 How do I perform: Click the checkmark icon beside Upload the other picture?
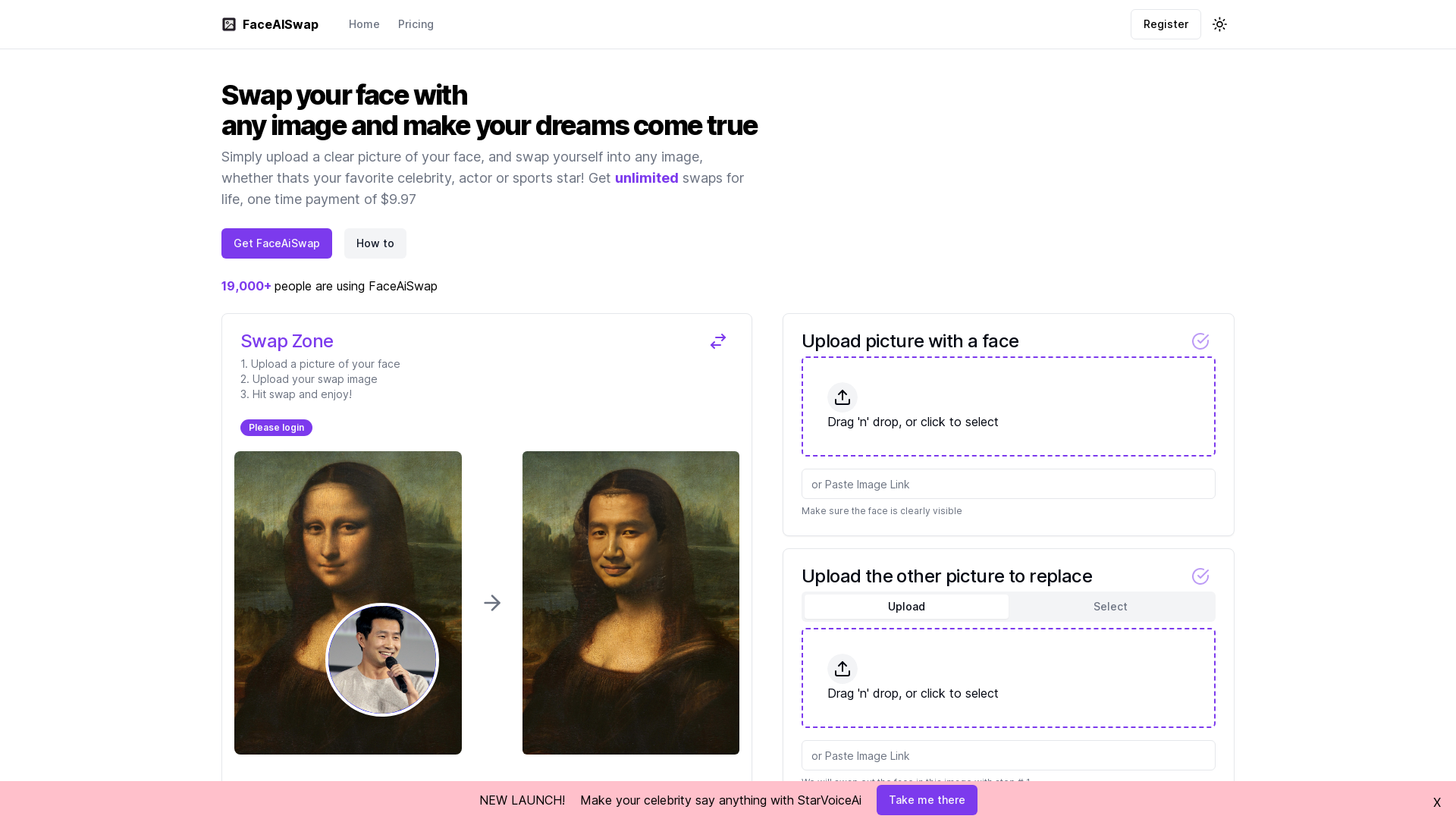click(x=1200, y=576)
